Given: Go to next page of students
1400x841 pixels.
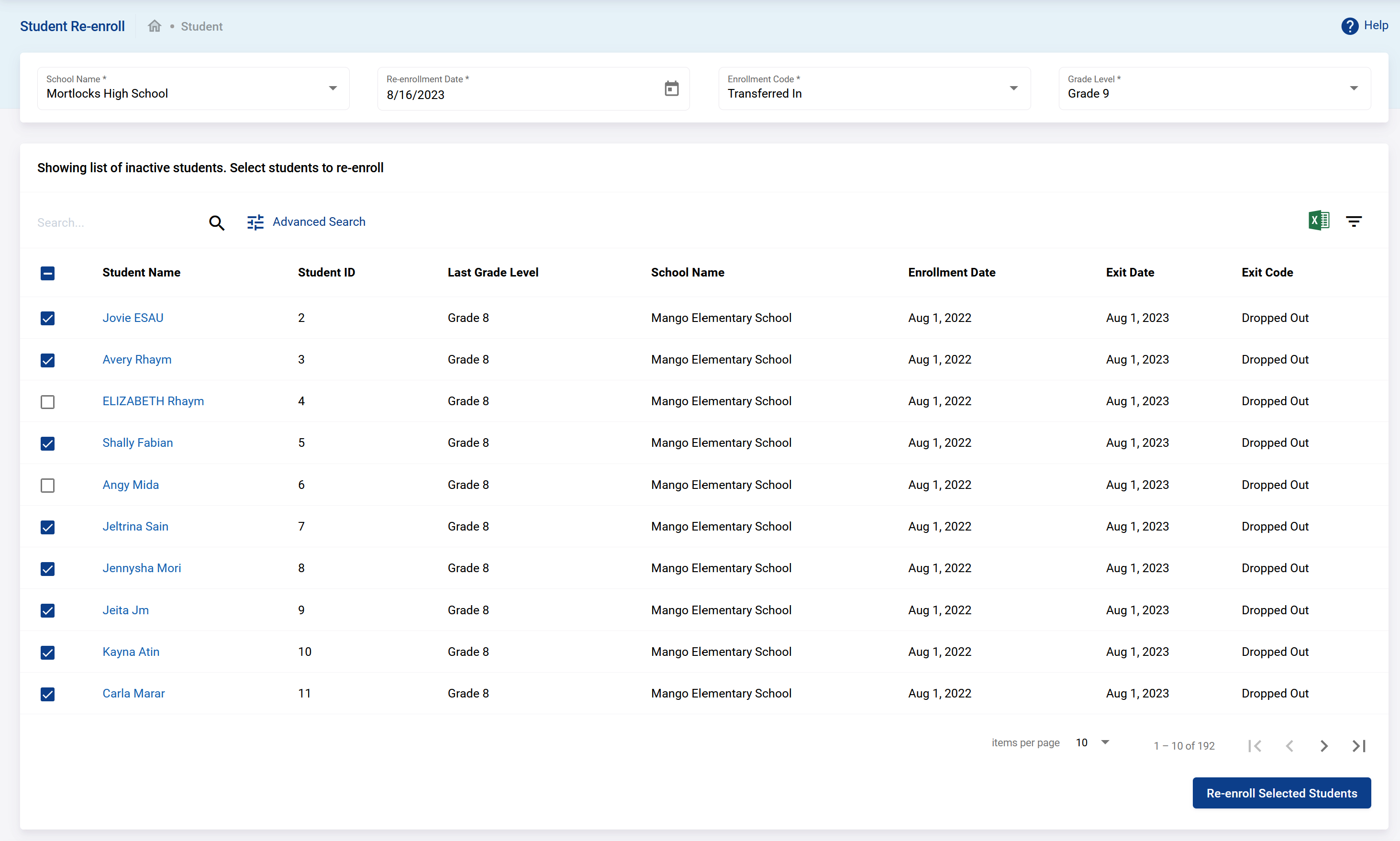Looking at the screenshot, I should click(1324, 746).
